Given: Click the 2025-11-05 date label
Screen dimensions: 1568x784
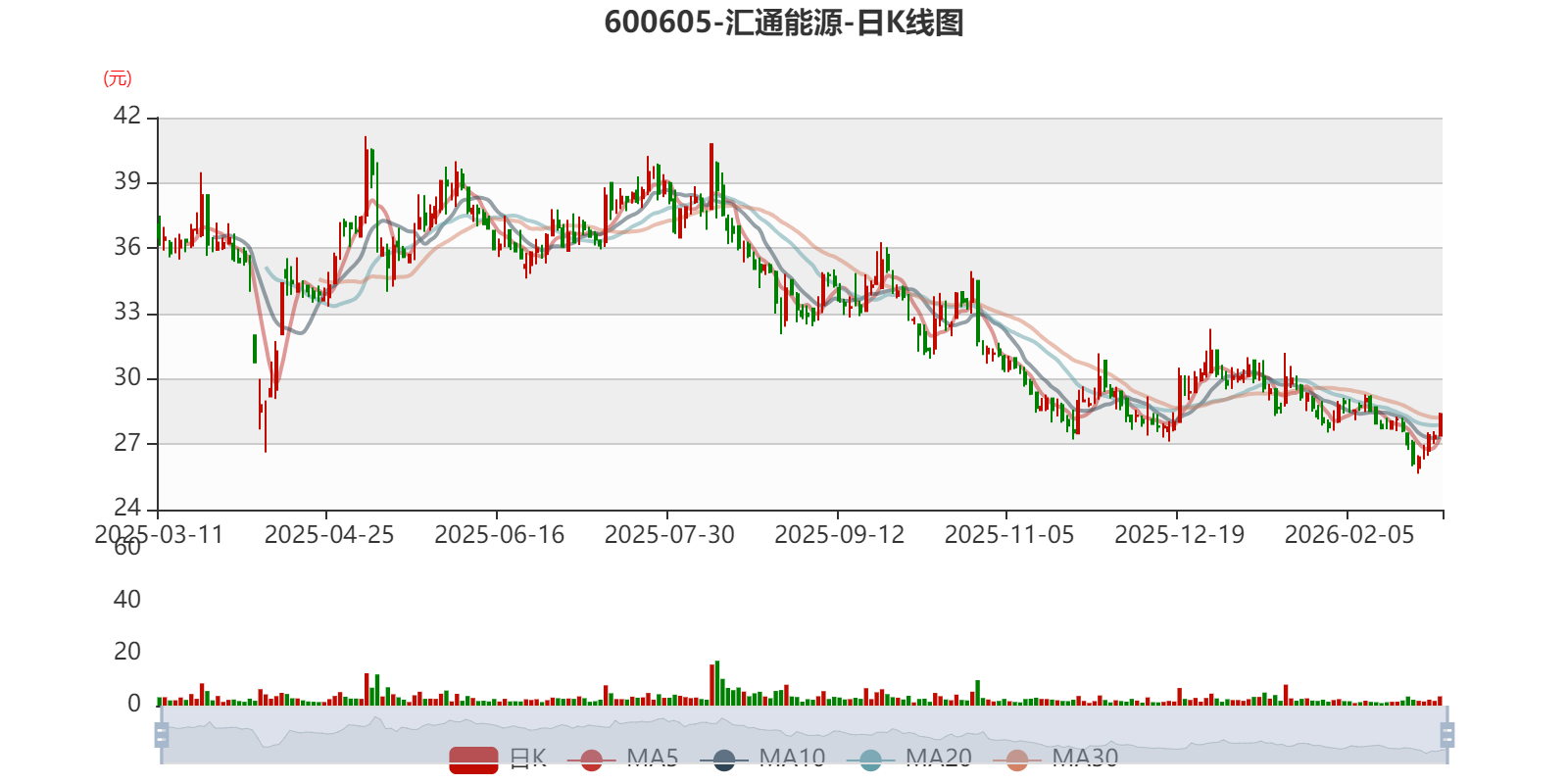Looking at the screenshot, I should 1009,535.
